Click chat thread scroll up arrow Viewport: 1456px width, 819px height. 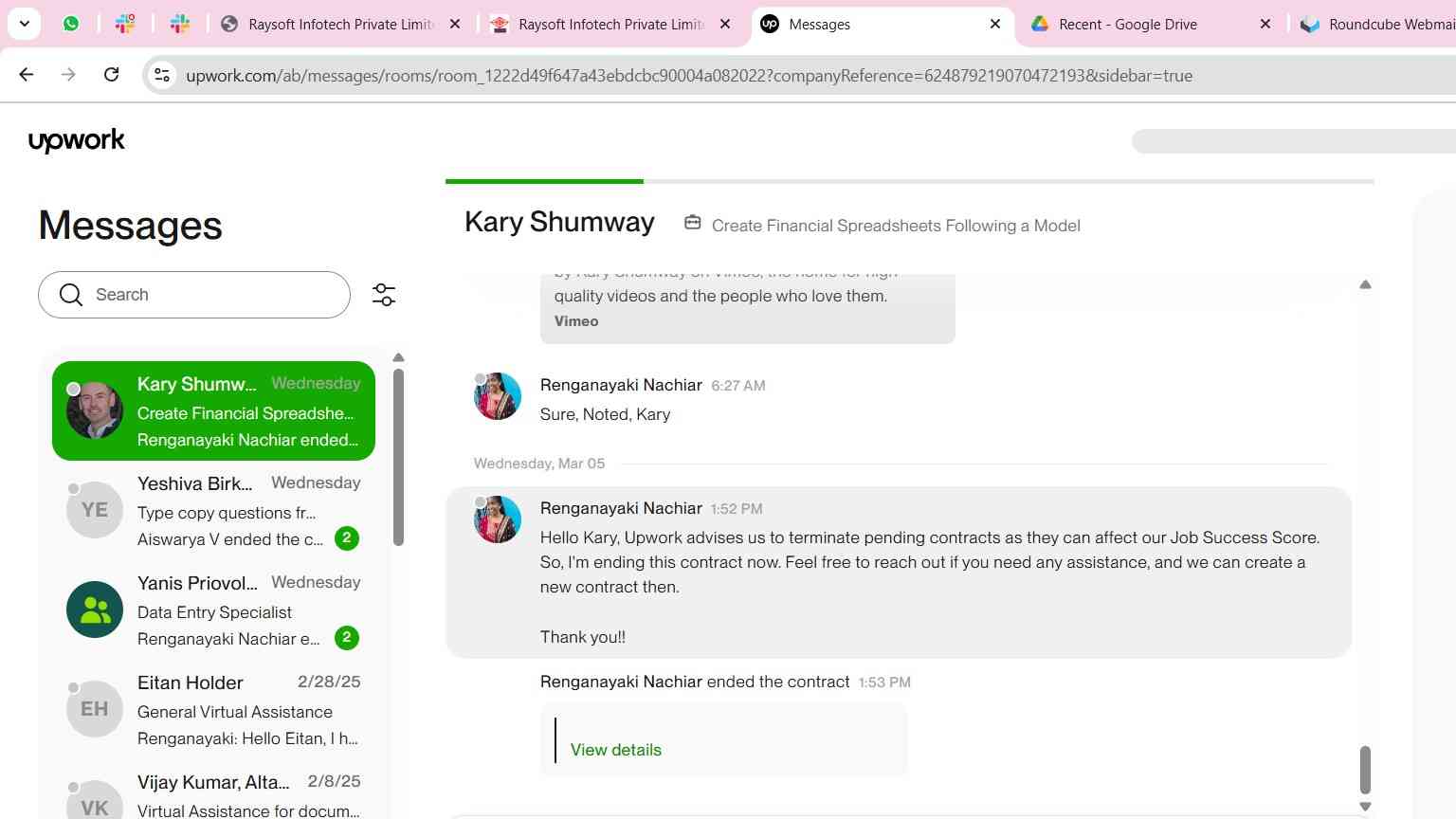tap(1365, 284)
